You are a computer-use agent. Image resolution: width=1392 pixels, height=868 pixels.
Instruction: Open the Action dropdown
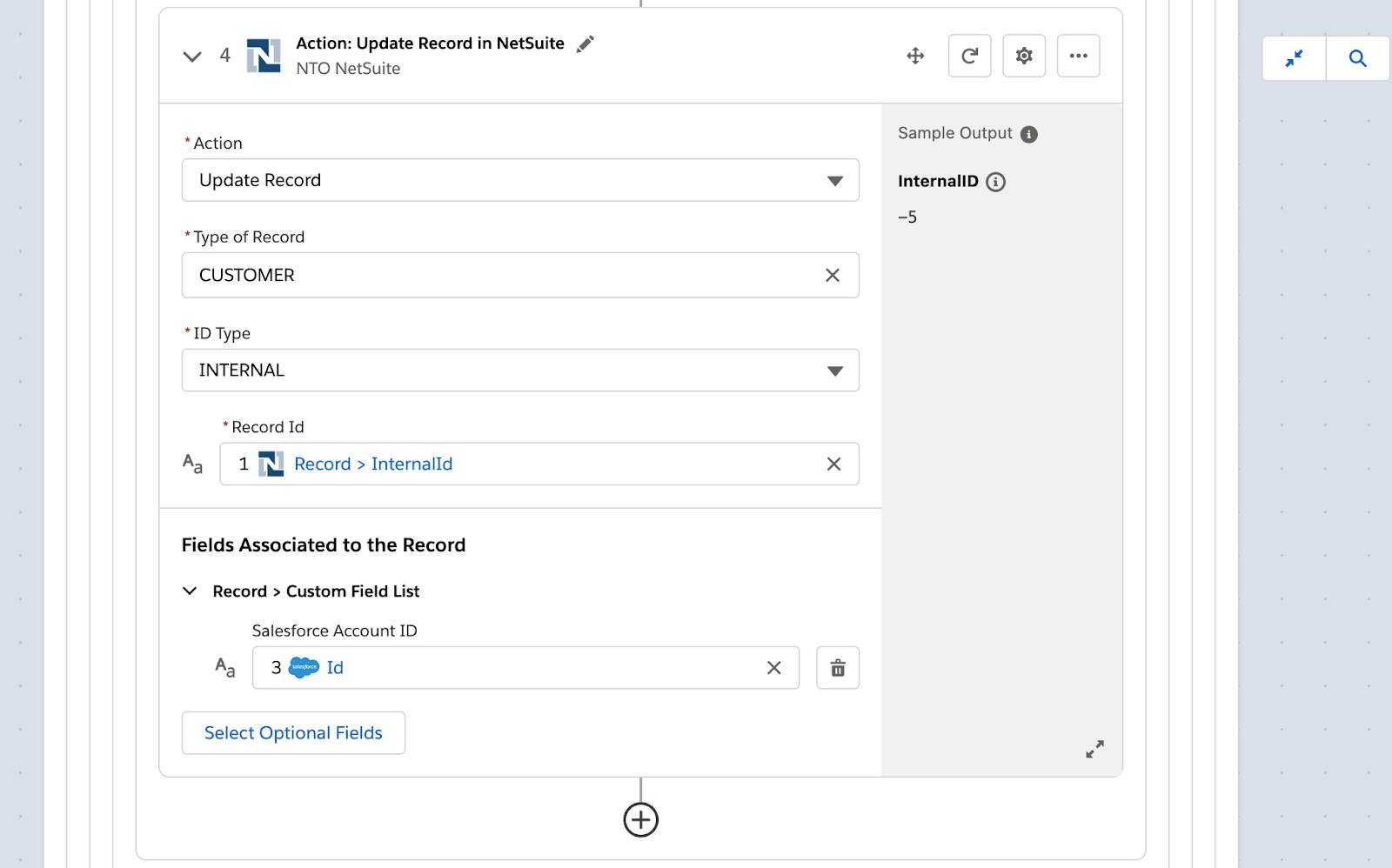[520, 180]
